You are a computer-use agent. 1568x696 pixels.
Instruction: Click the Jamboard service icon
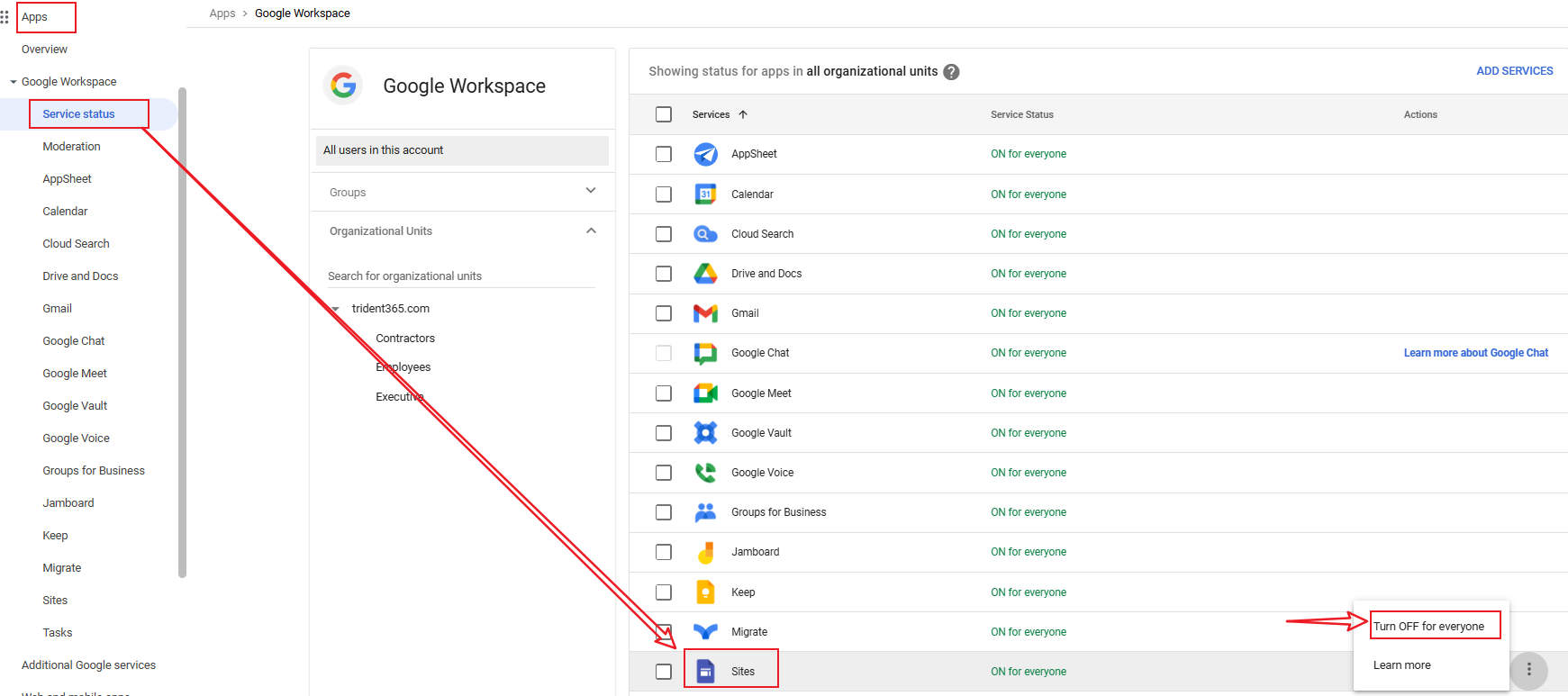705,552
